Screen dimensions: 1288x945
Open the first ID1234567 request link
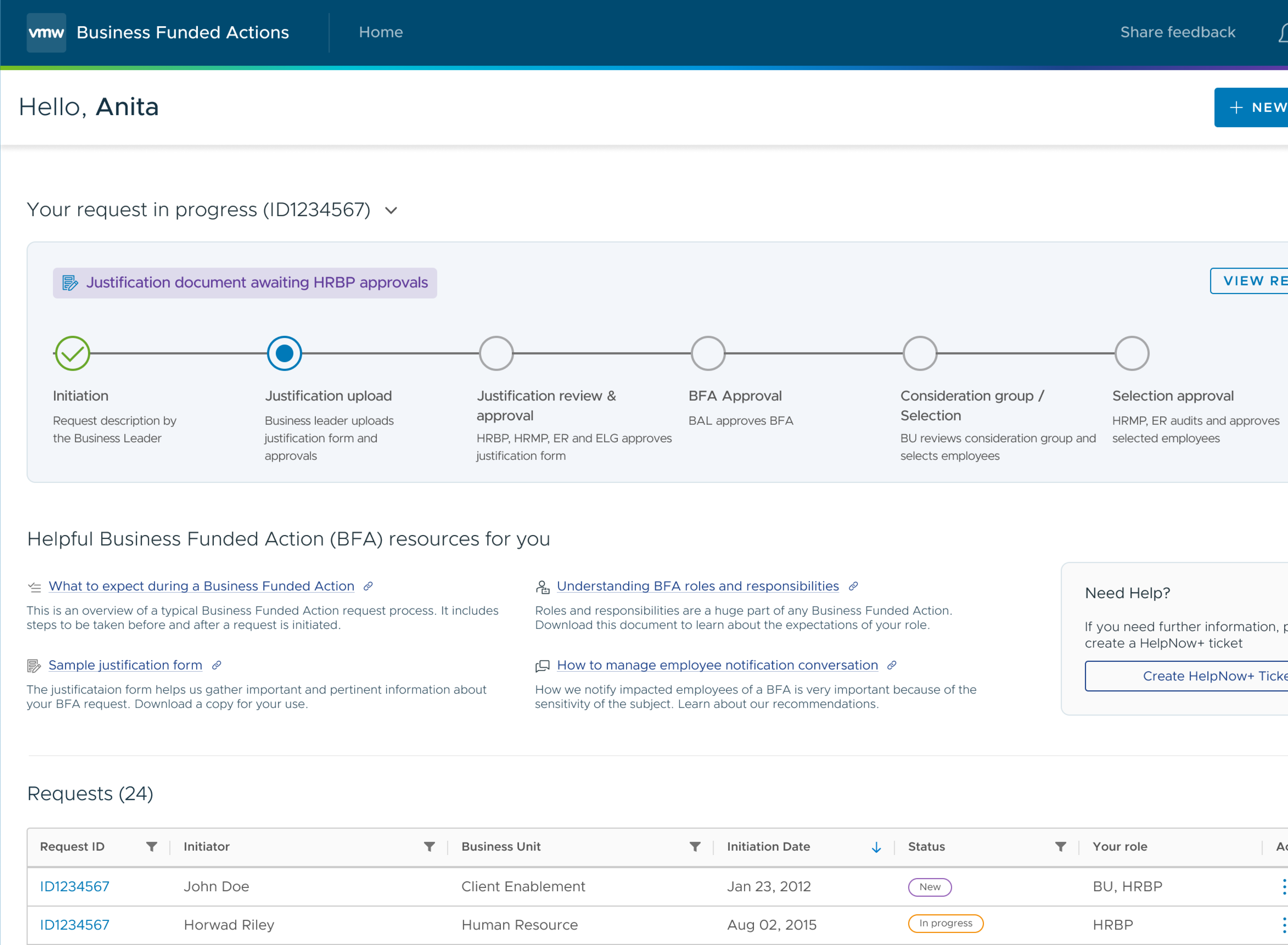[x=74, y=887]
